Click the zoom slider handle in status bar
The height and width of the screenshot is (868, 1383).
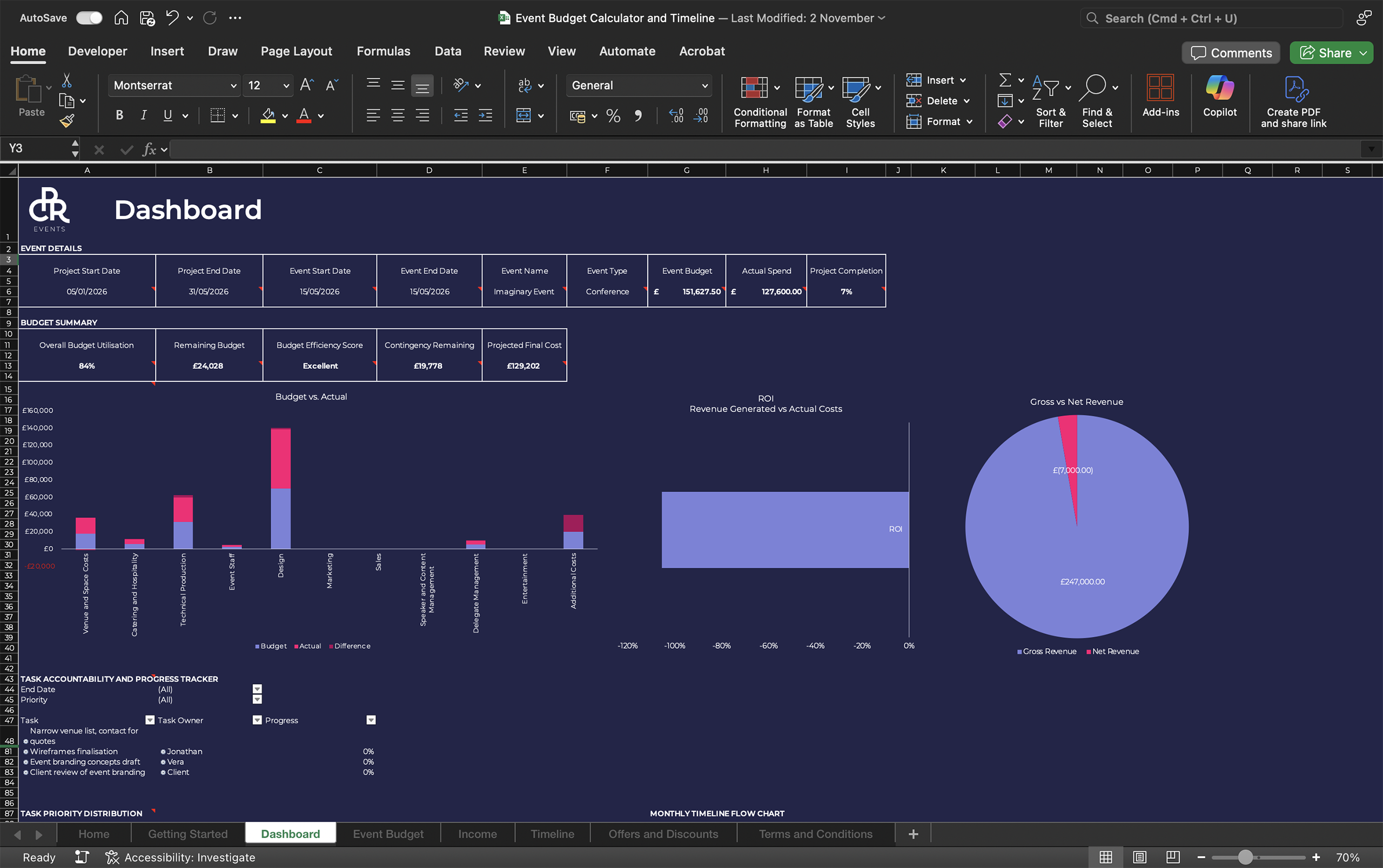1245,857
